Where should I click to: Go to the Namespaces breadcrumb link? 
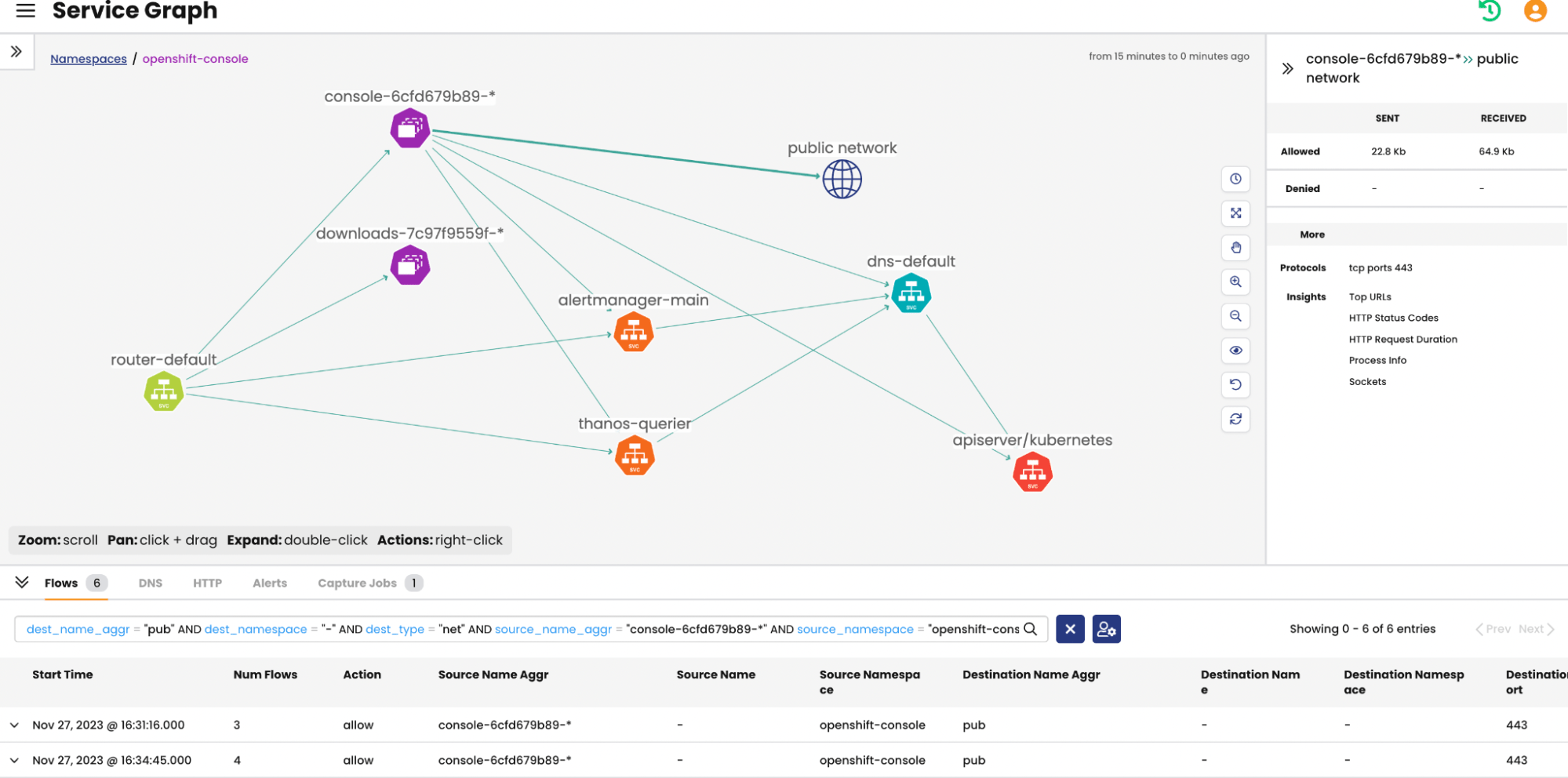point(89,59)
